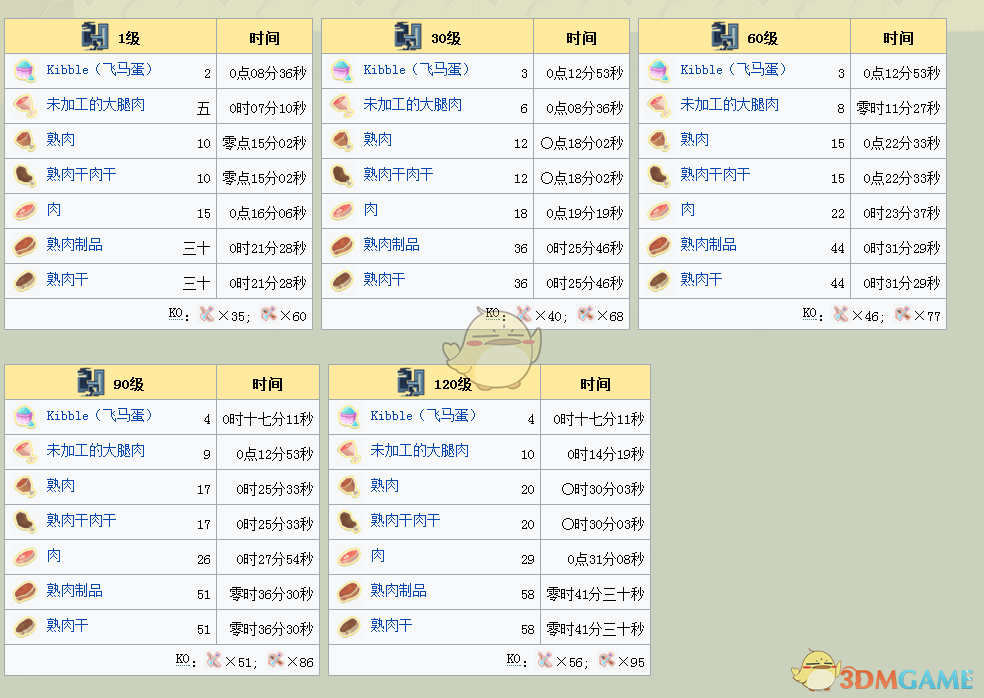This screenshot has height=698, width=984.
Task: Click the Kibble egg icon in 120级 table
Action: click(x=349, y=416)
